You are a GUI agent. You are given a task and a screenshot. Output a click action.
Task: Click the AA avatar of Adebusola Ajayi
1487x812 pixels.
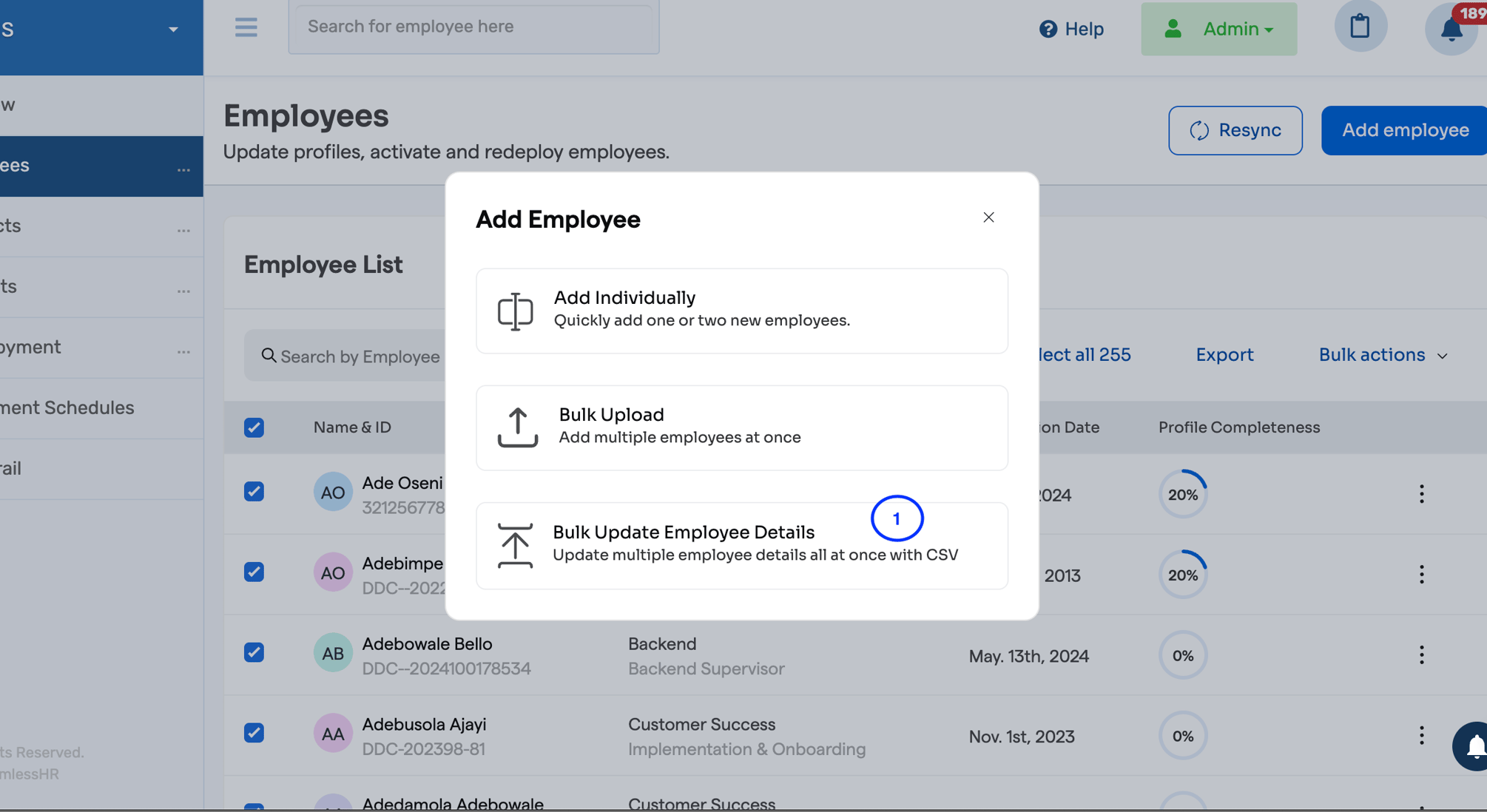click(x=333, y=734)
